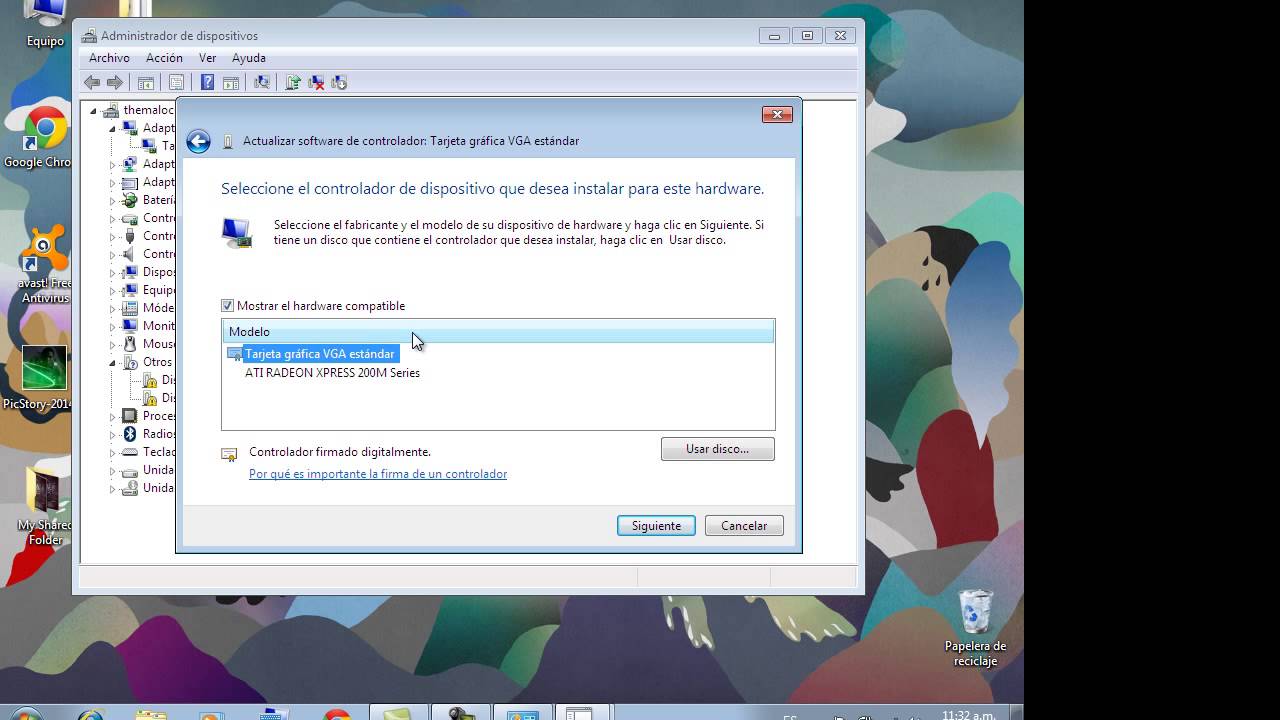This screenshot has width=1280, height=720.
Task: Open the Equipo desktop icon
Action: [x=45, y=24]
